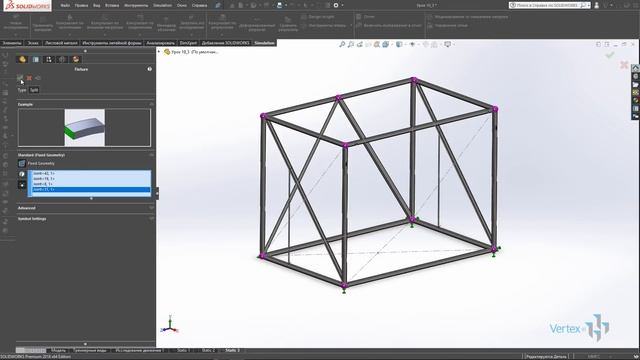Expand the Advanced section
The width and height of the screenshot is (640, 360).
pyautogui.click(x=151, y=208)
